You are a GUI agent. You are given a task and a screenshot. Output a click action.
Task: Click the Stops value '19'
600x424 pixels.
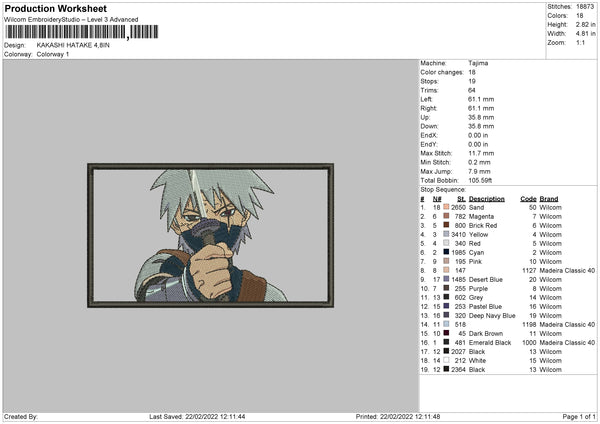coord(472,81)
